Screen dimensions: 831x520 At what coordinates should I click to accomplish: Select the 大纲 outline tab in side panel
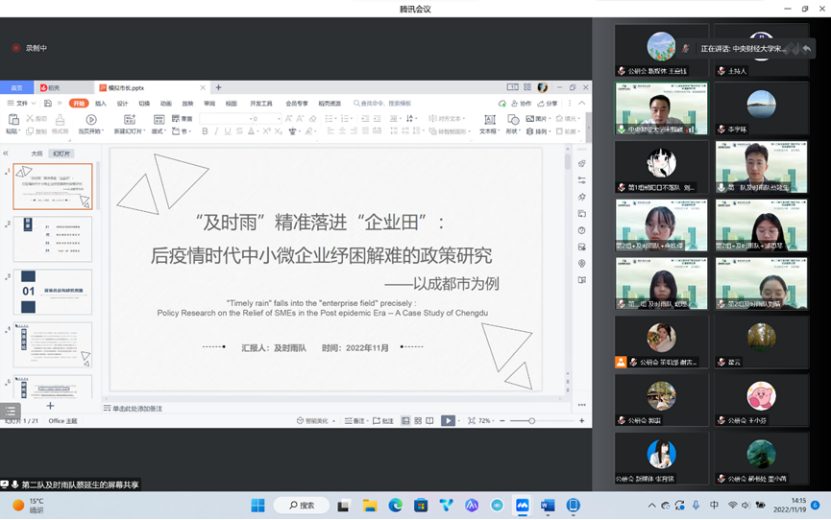coord(37,154)
